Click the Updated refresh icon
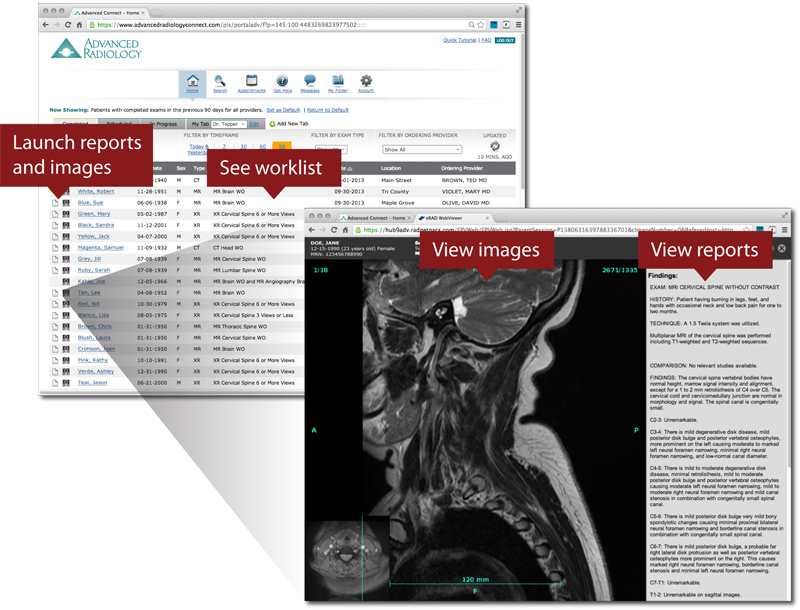The width and height of the screenshot is (800, 610). click(x=495, y=146)
